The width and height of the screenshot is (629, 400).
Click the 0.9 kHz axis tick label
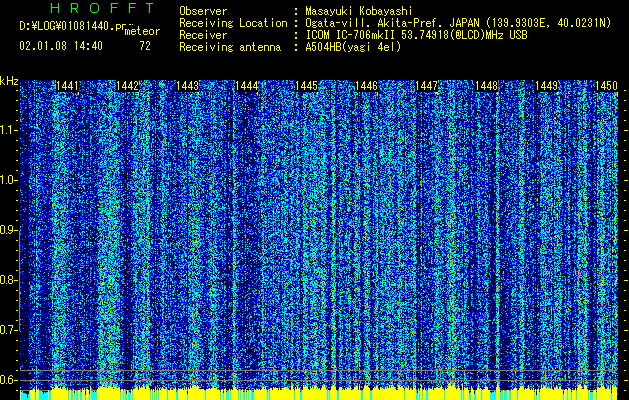point(8,230)
